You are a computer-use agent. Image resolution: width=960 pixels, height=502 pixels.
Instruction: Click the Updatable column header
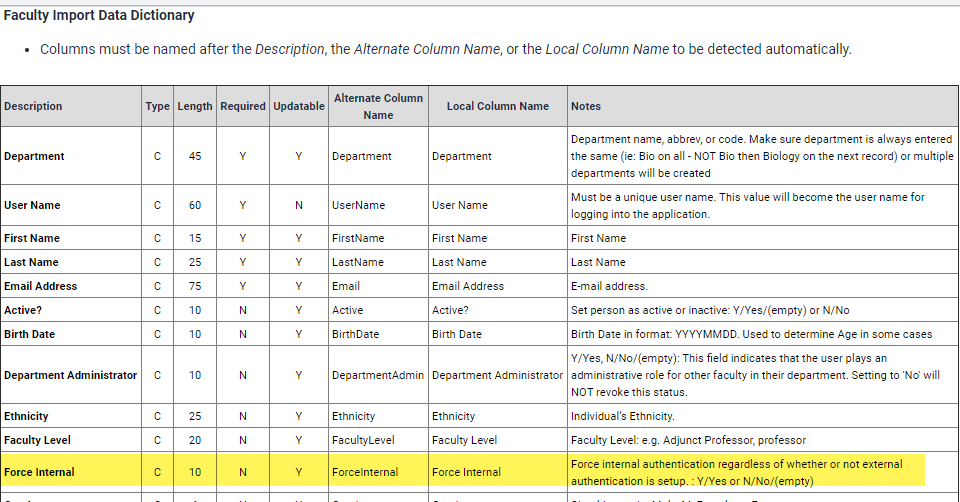298,106
